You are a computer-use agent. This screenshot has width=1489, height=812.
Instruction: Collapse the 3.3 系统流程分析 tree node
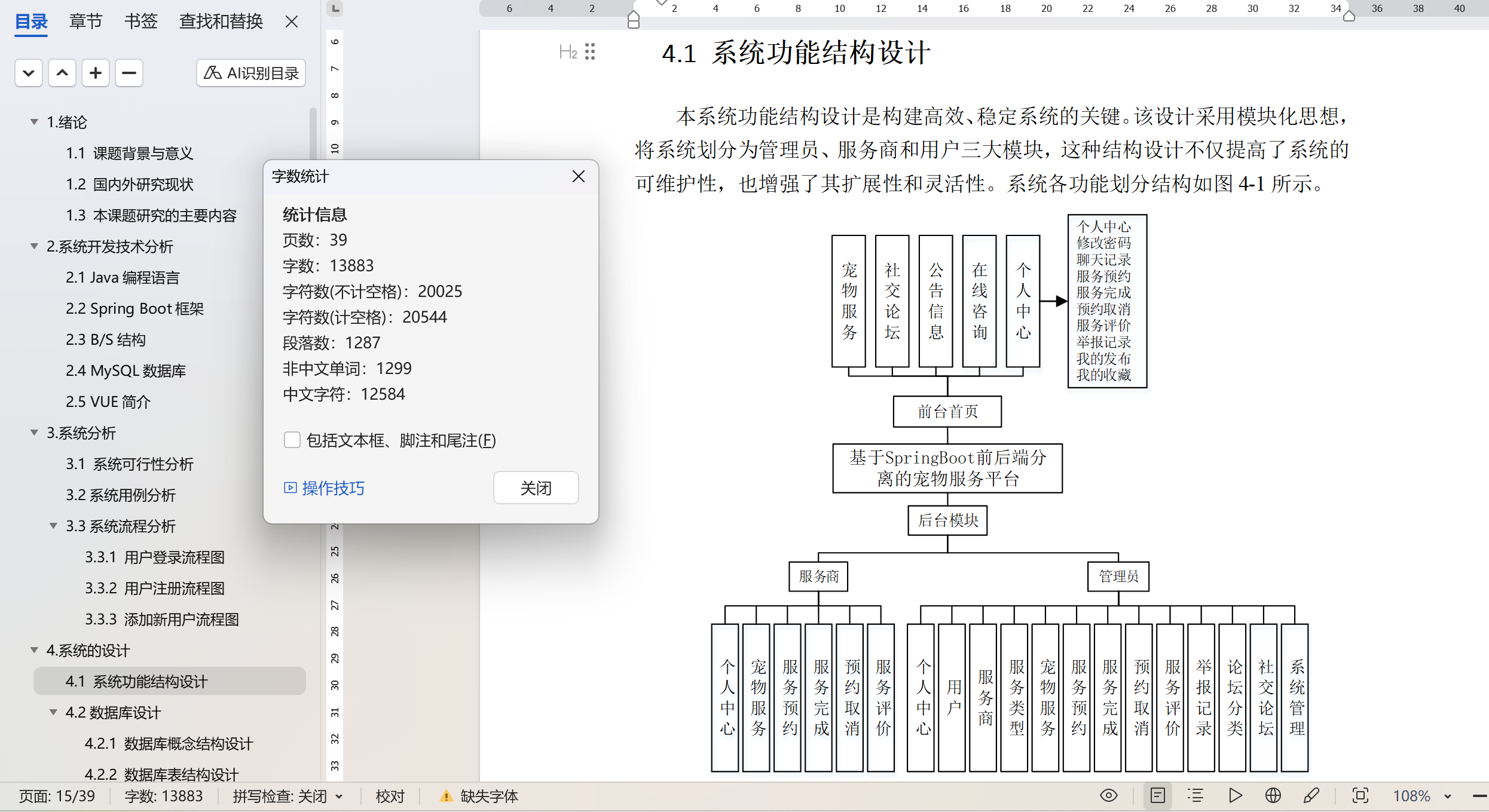(53, 526)
